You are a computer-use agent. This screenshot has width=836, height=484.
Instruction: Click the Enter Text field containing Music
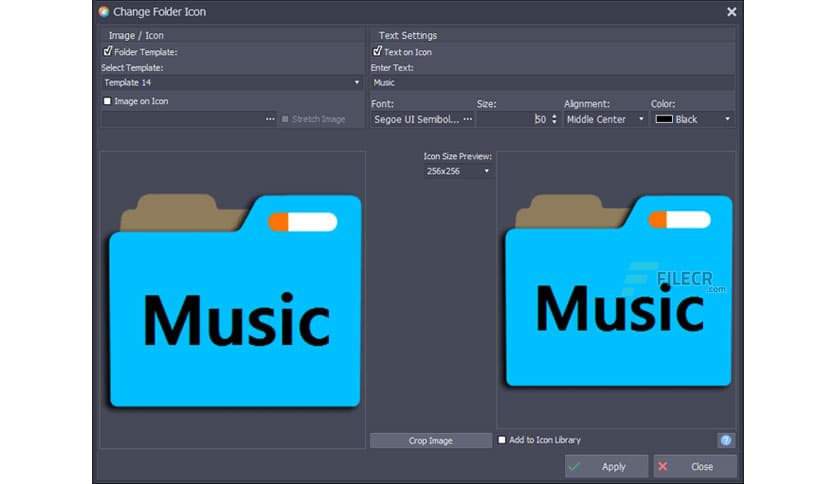[552, 83]
